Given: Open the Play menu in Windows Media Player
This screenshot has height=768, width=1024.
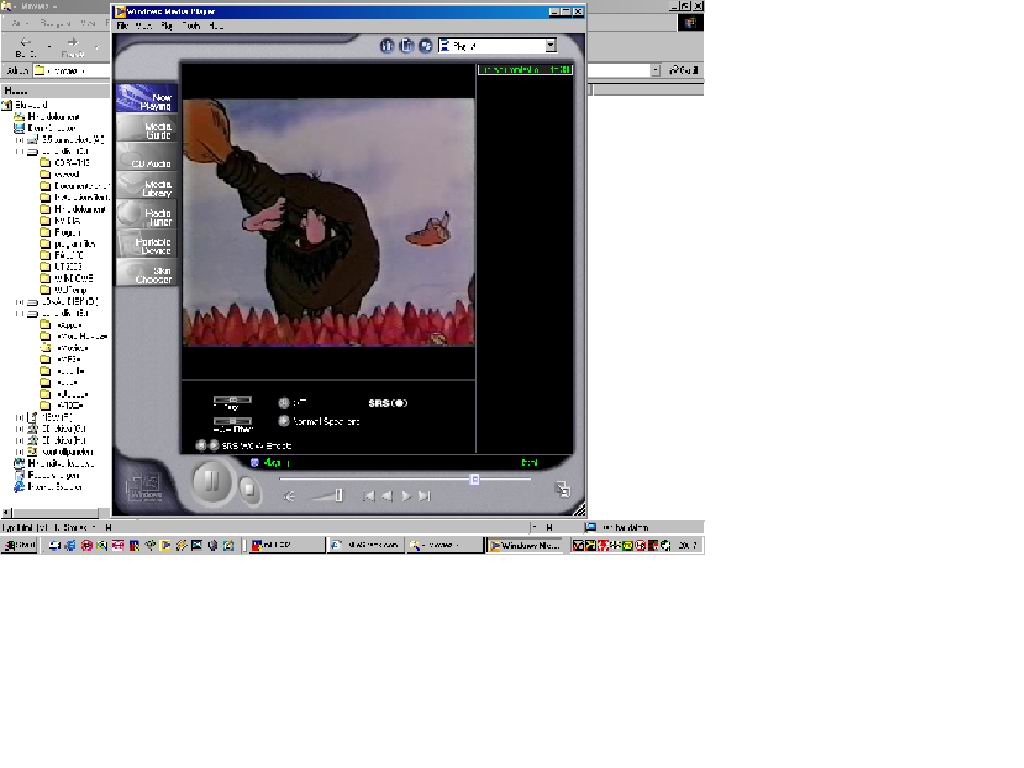Looking at the screenshot, I should pos(167,26).
